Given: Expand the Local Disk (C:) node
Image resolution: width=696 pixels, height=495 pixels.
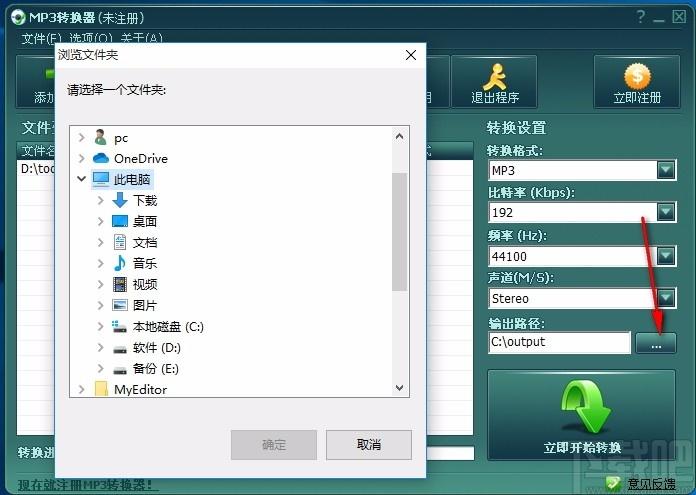Looking at the screenshot, I should [100, 326].
